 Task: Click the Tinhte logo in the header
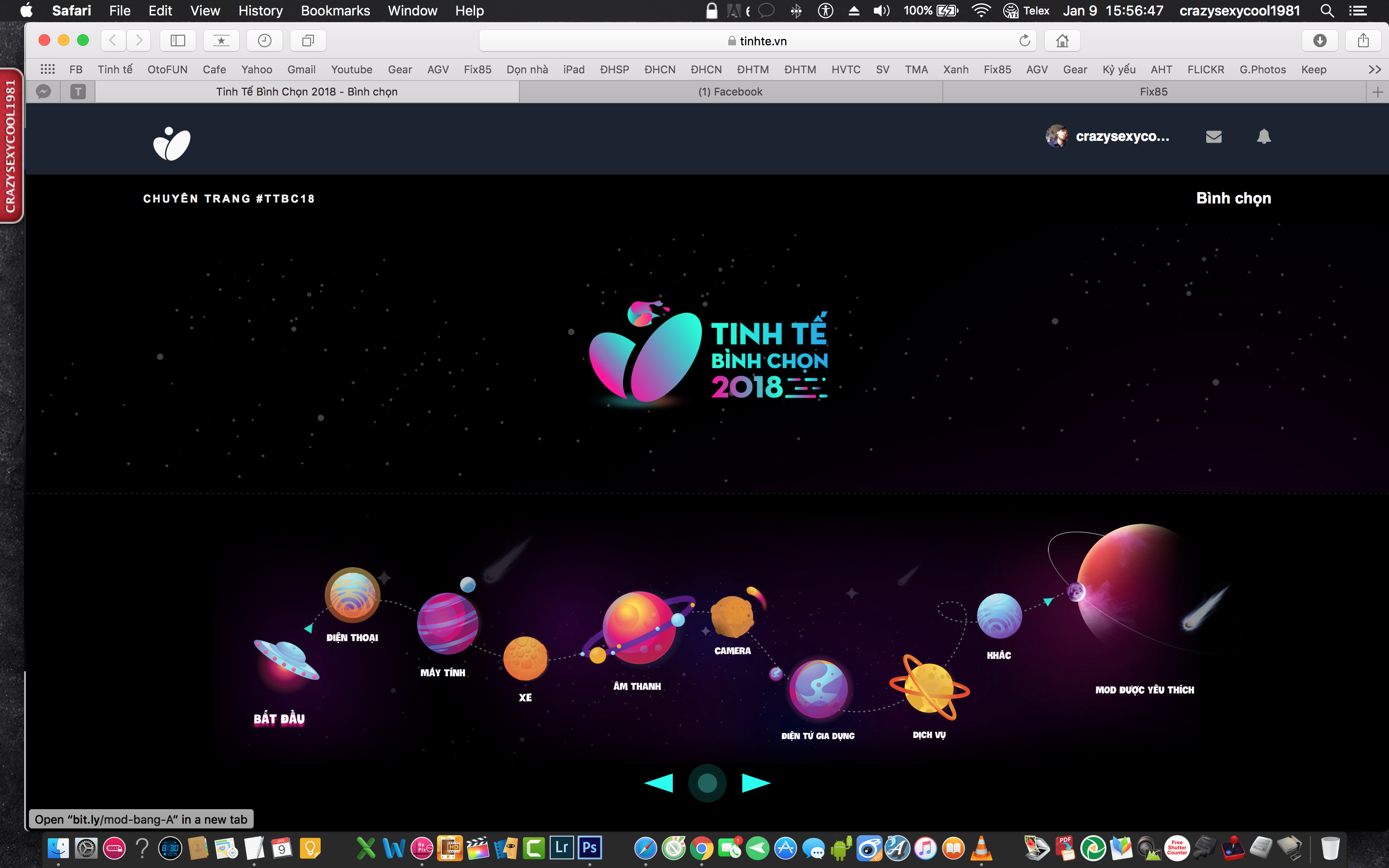(x=172, y=144)
